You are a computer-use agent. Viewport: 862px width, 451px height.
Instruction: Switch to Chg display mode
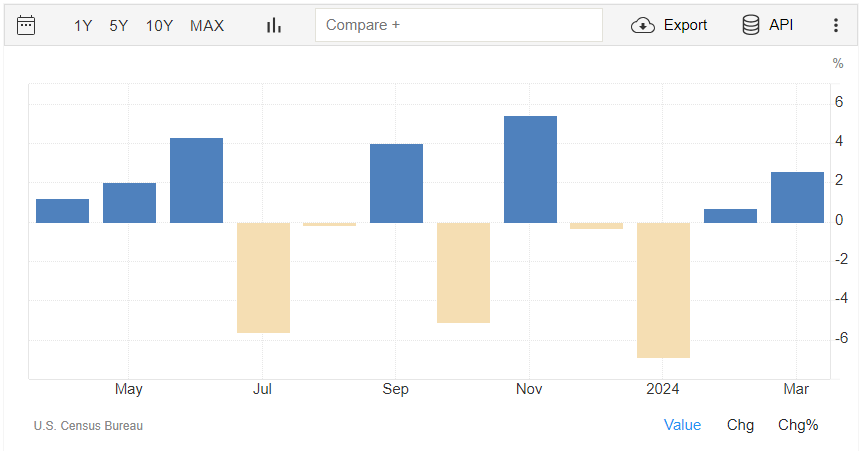coord(740,425)
